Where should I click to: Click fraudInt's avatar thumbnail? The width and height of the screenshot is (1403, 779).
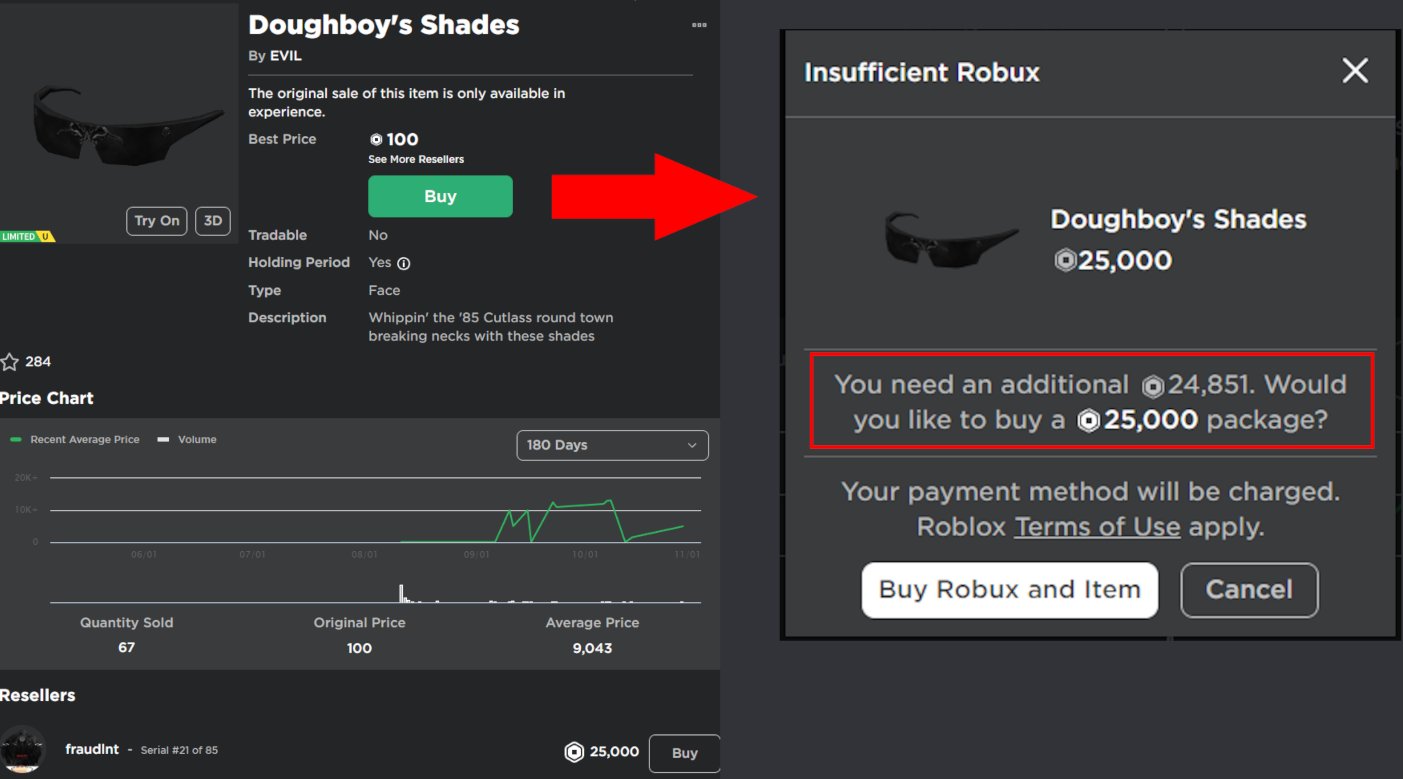(x=23, y=749)
